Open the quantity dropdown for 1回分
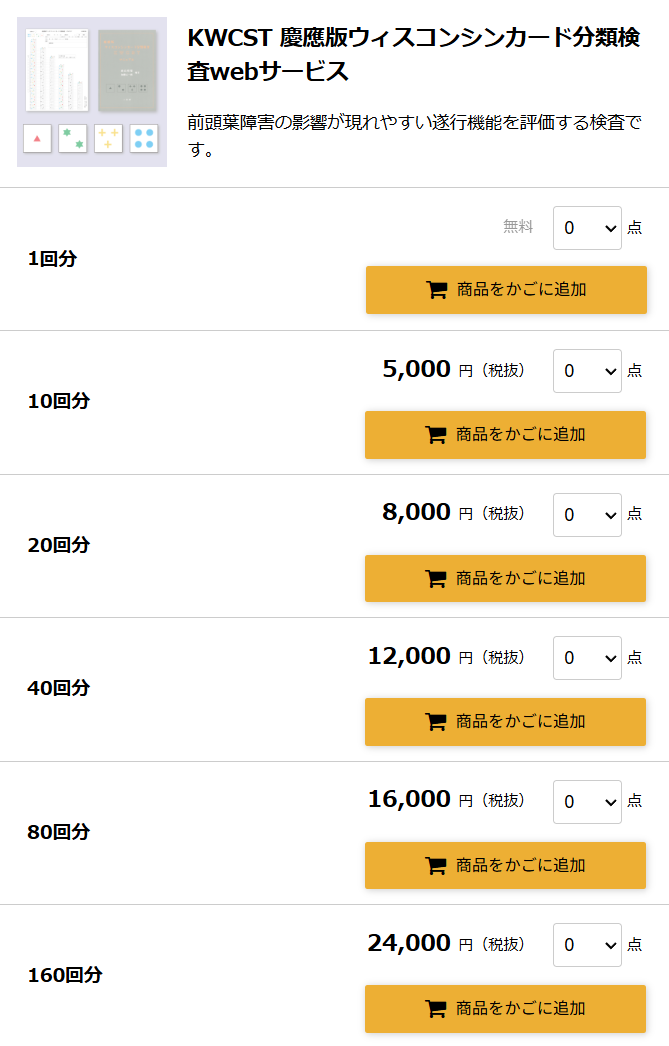The width and height of the screenshot is (669, 1046). point(587,227)
